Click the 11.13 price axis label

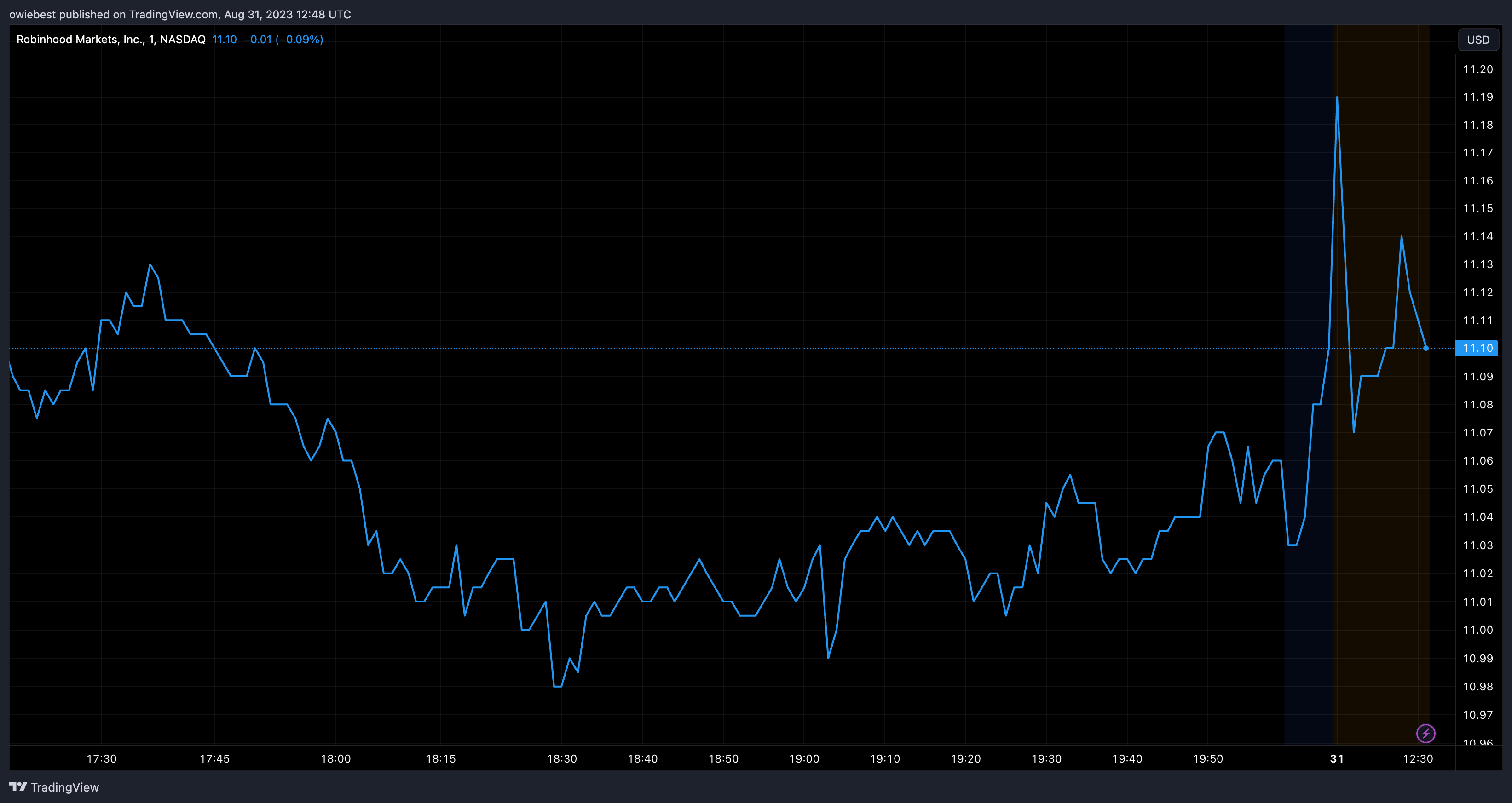tap(1478, 264)
